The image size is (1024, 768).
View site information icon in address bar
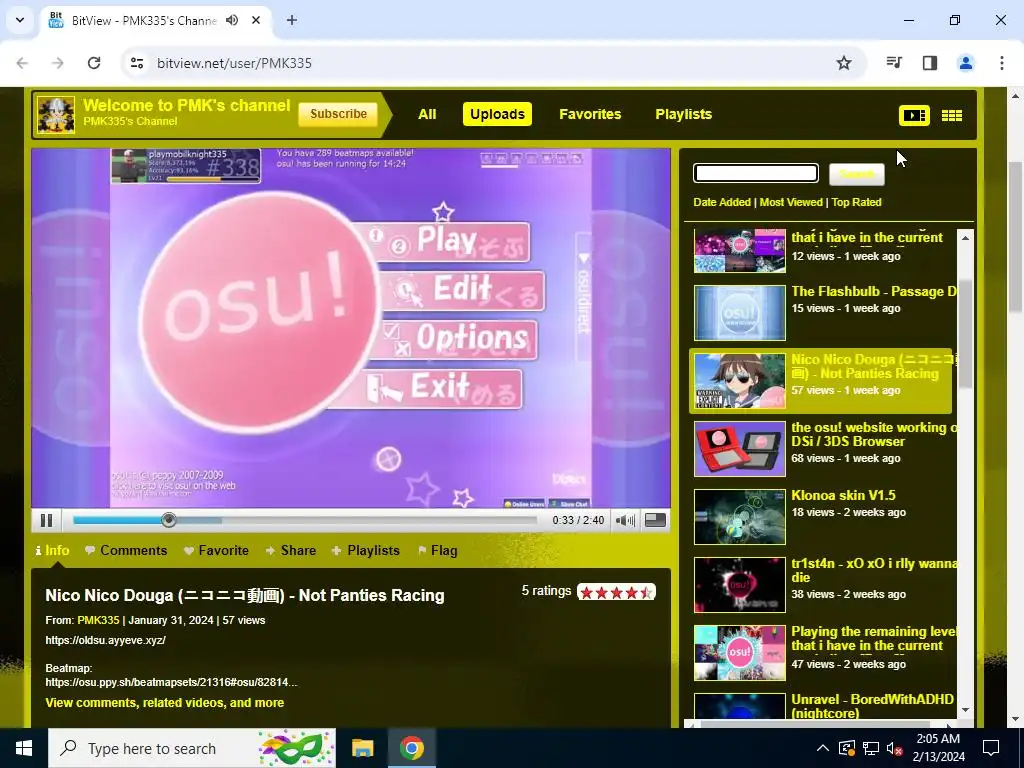pyautogui.click(x=136, y=63)
